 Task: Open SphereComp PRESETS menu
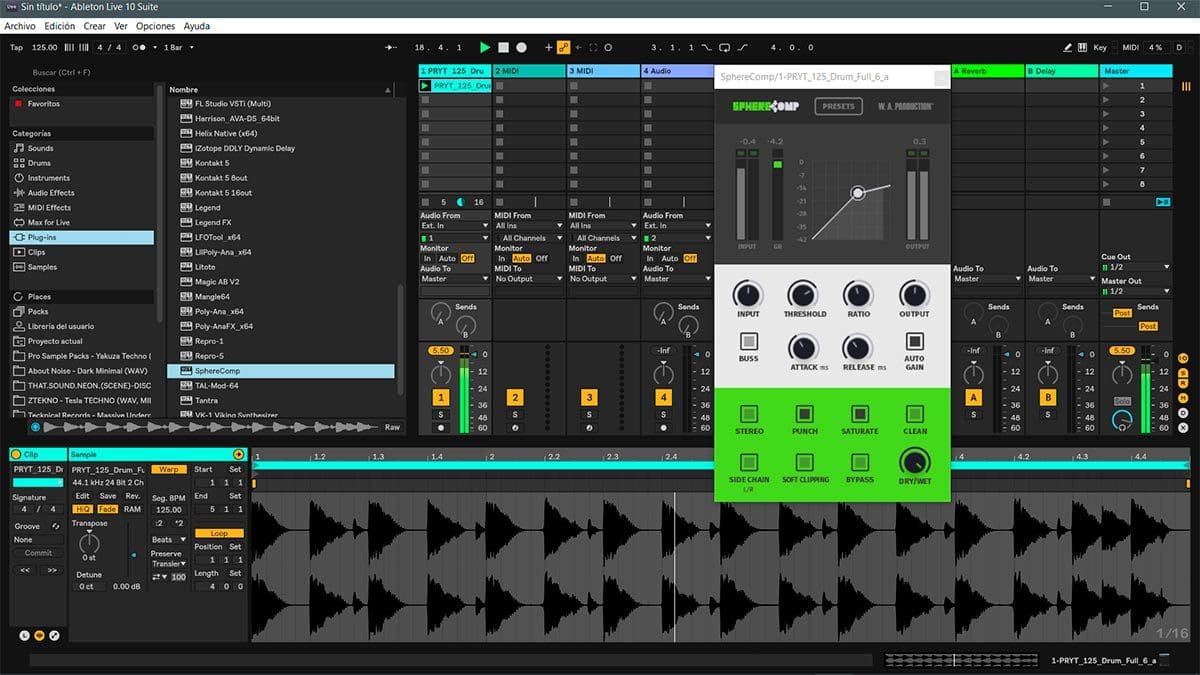(x=838, y=106)
